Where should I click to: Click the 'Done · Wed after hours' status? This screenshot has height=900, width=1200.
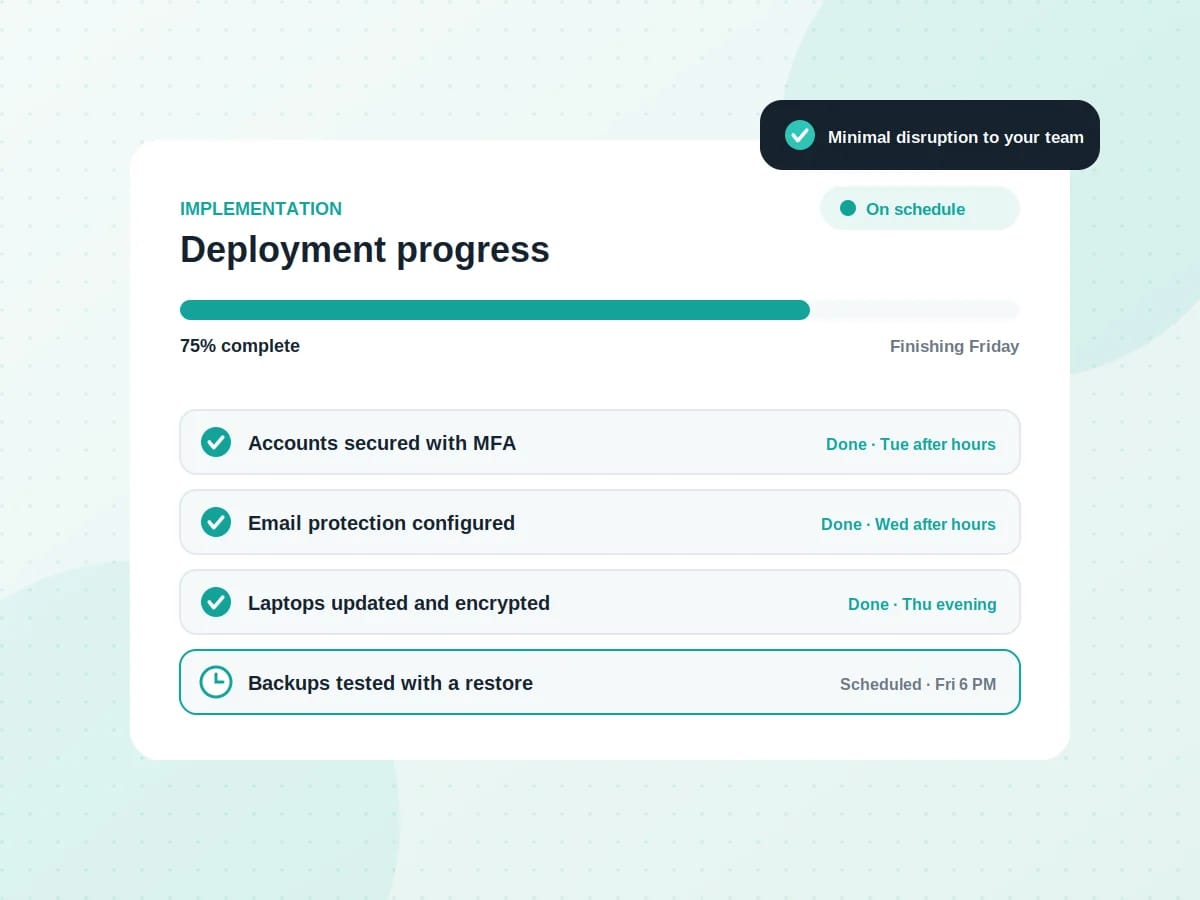click(x=909, y=524)
